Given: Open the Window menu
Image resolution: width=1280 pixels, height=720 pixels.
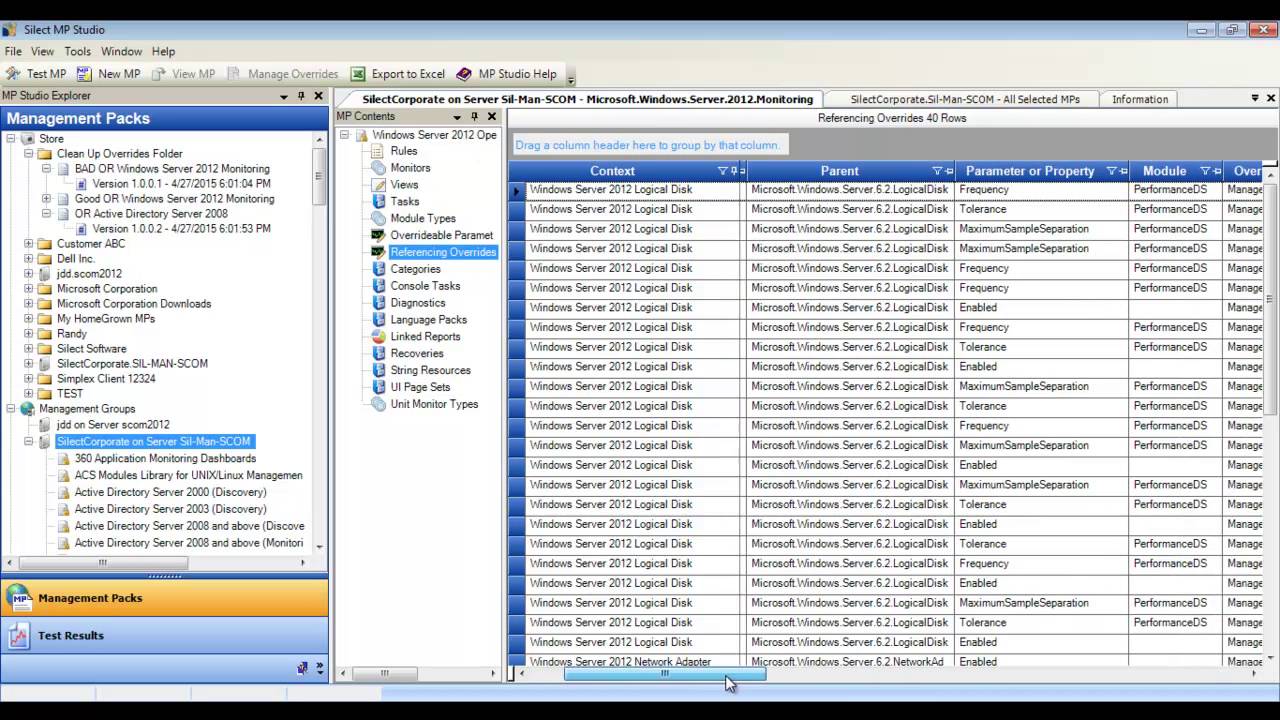Looking at the screenshot, I should (121, 51).
